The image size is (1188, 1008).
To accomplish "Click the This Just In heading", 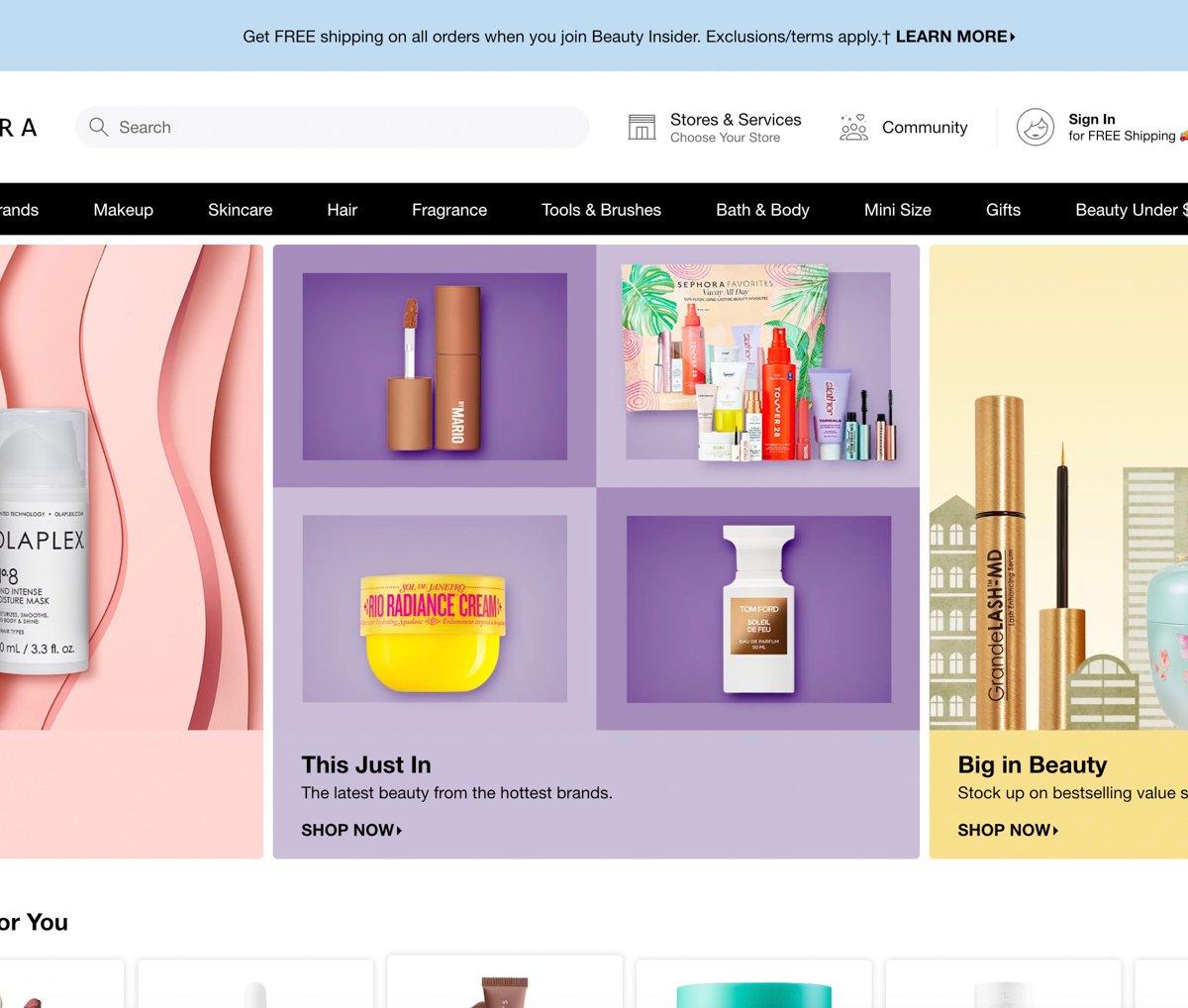I will [366, 764].
